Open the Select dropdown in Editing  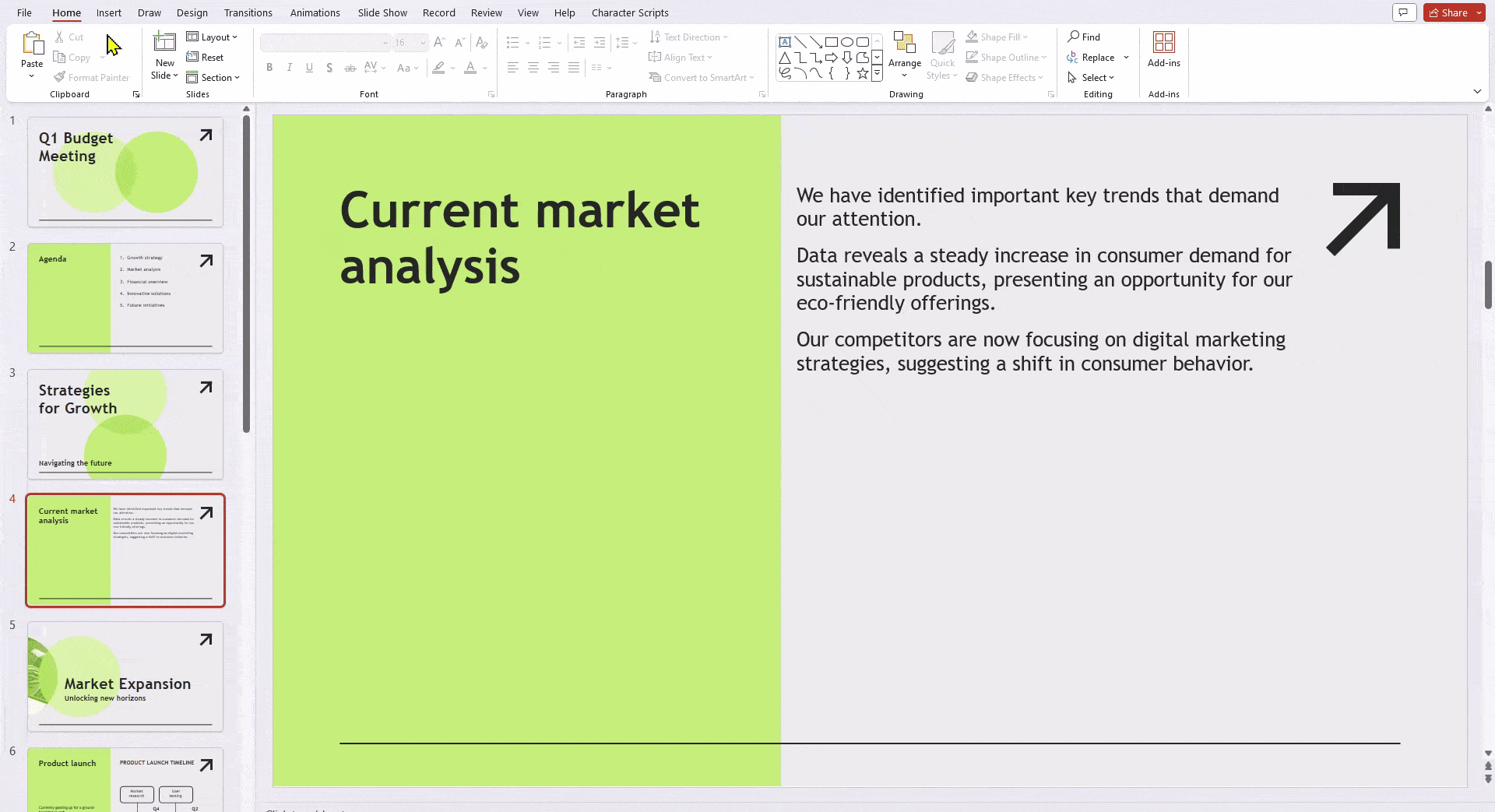(1092, 77)
